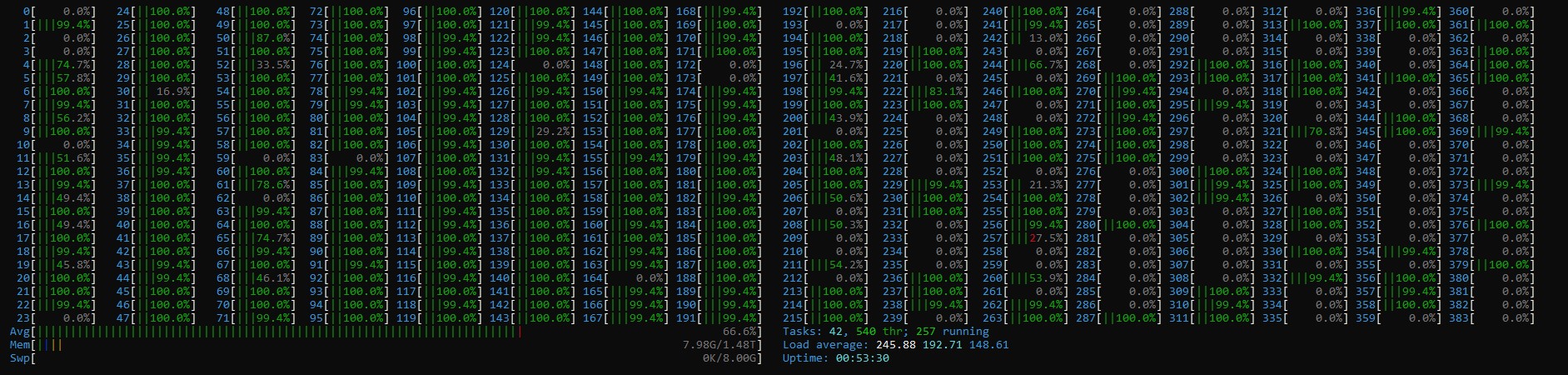Click the Avg CPU bar showing 66.6%
The height and width of the screenshot is (375, 1568).
tap(386, 332)
